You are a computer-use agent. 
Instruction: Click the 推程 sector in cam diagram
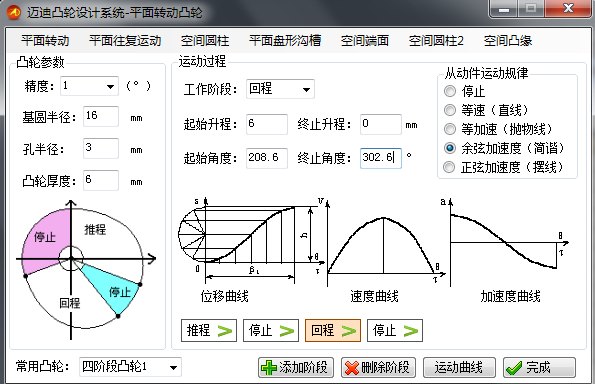101,231
